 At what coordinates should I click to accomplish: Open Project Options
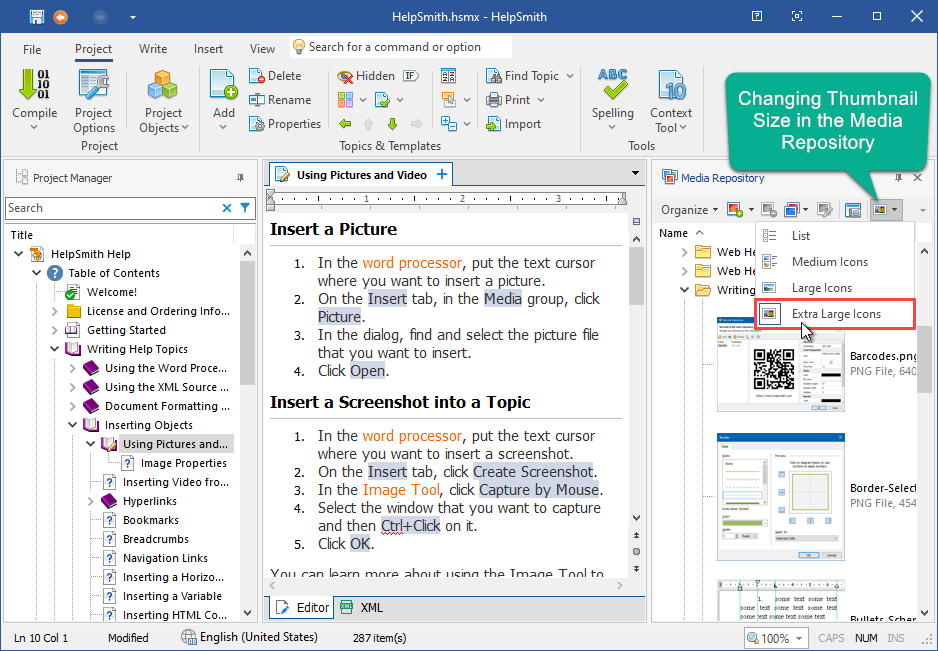click(x=93, y=101)
